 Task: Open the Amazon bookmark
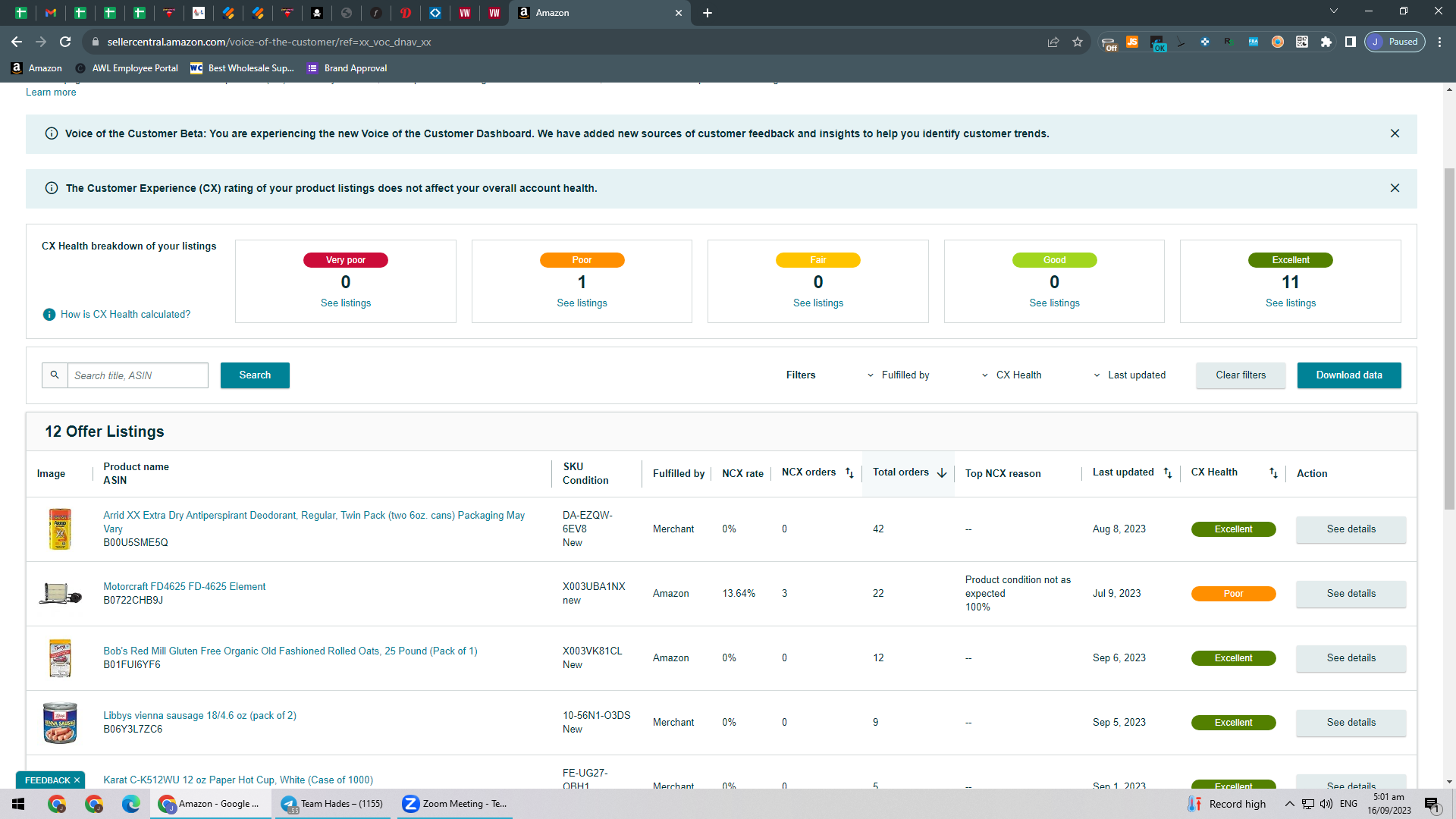click(x=37, y=68)
